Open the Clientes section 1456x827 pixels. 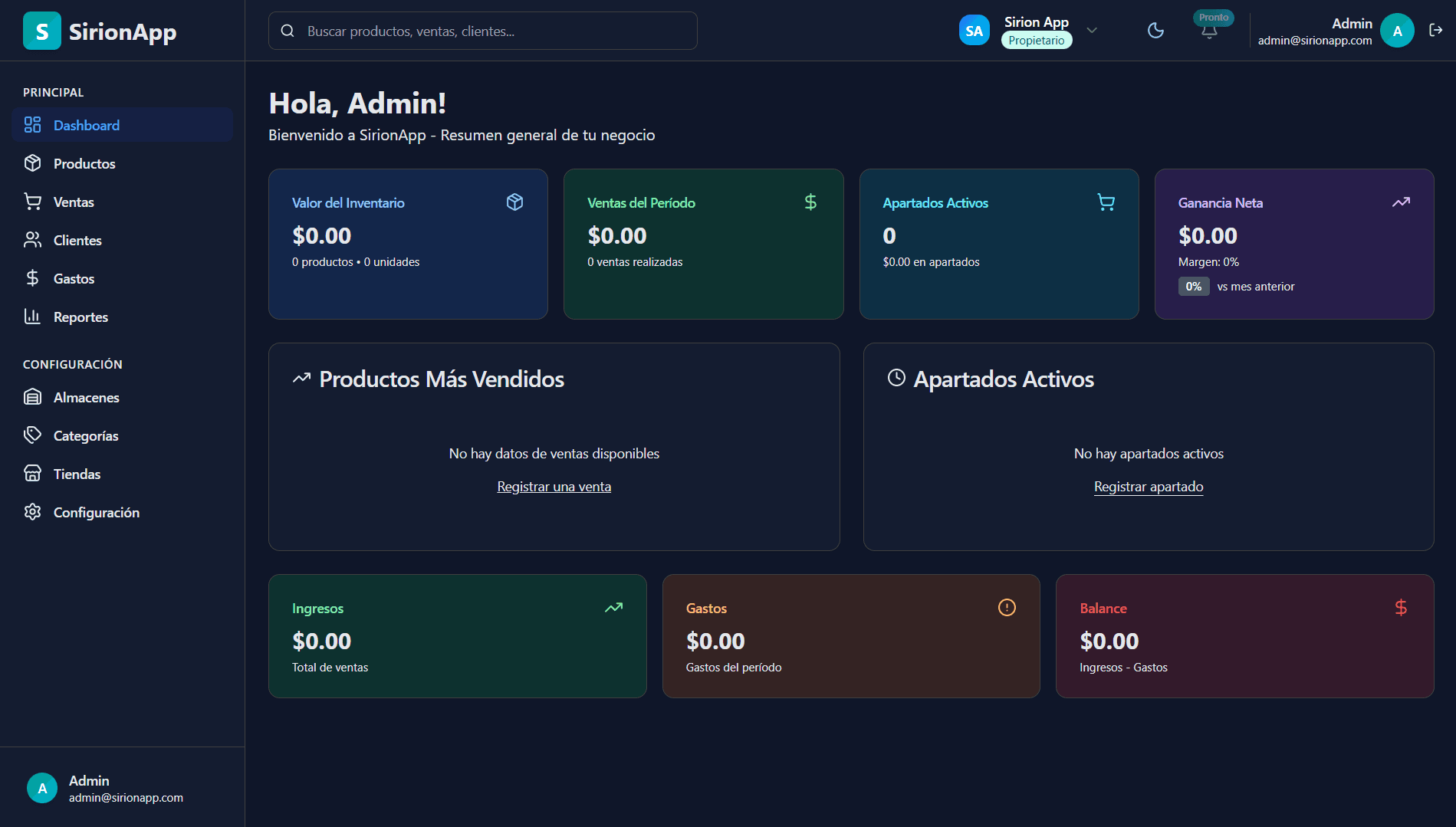77,240
